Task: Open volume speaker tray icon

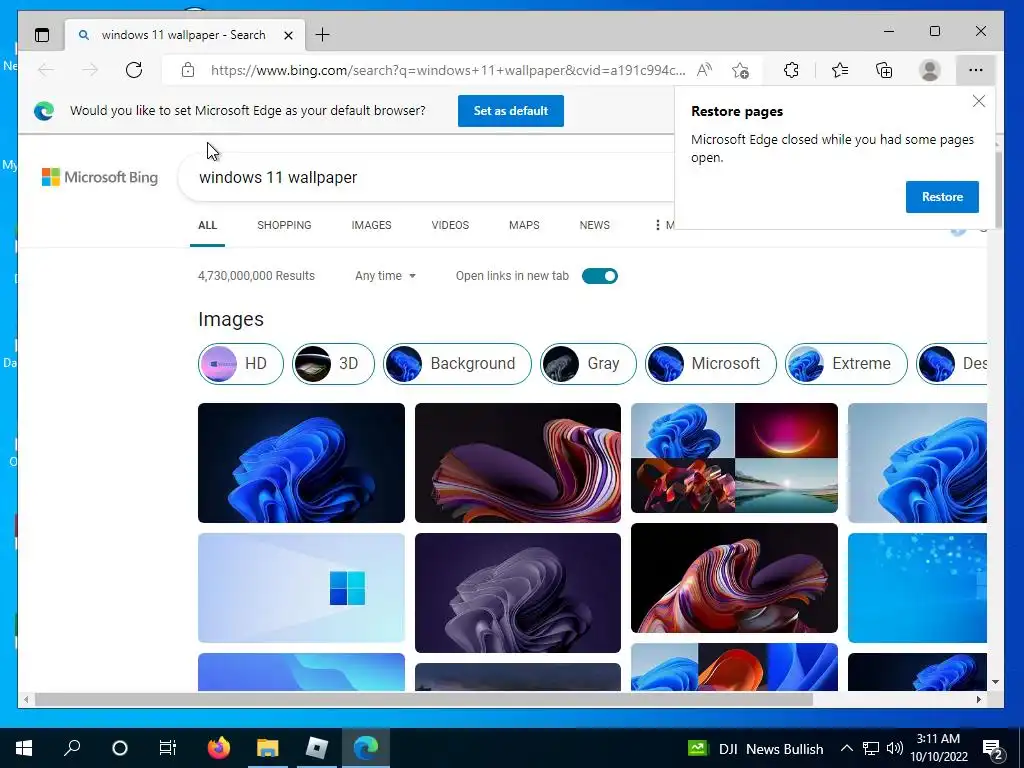Action: pos(894,748)
